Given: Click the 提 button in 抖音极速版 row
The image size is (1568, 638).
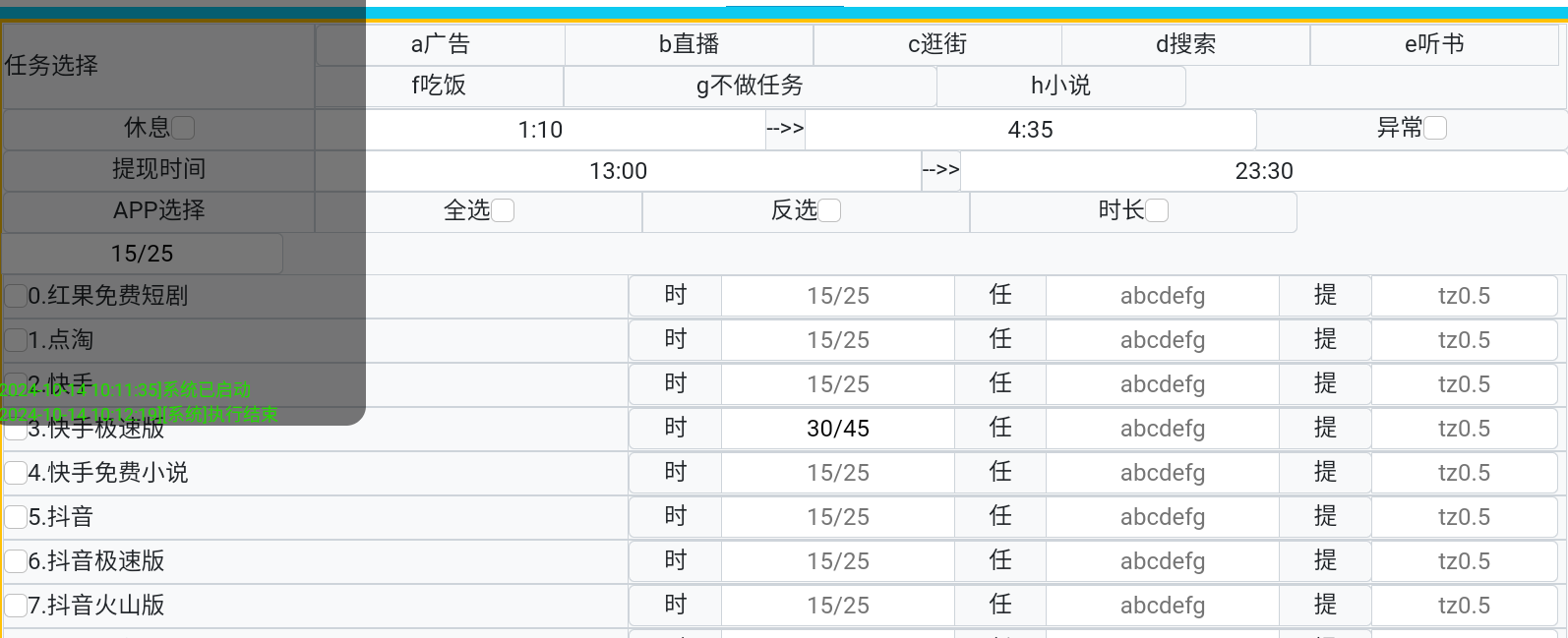Looking at the screenshot, I should click(x=1325, y=561).
